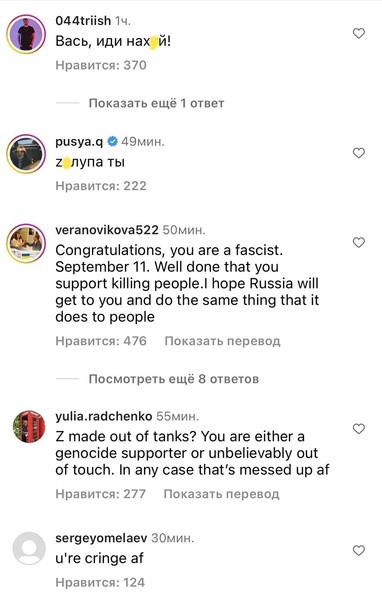
Task: Tap sergeyomelaev default gray avatar
Action: 29,549
